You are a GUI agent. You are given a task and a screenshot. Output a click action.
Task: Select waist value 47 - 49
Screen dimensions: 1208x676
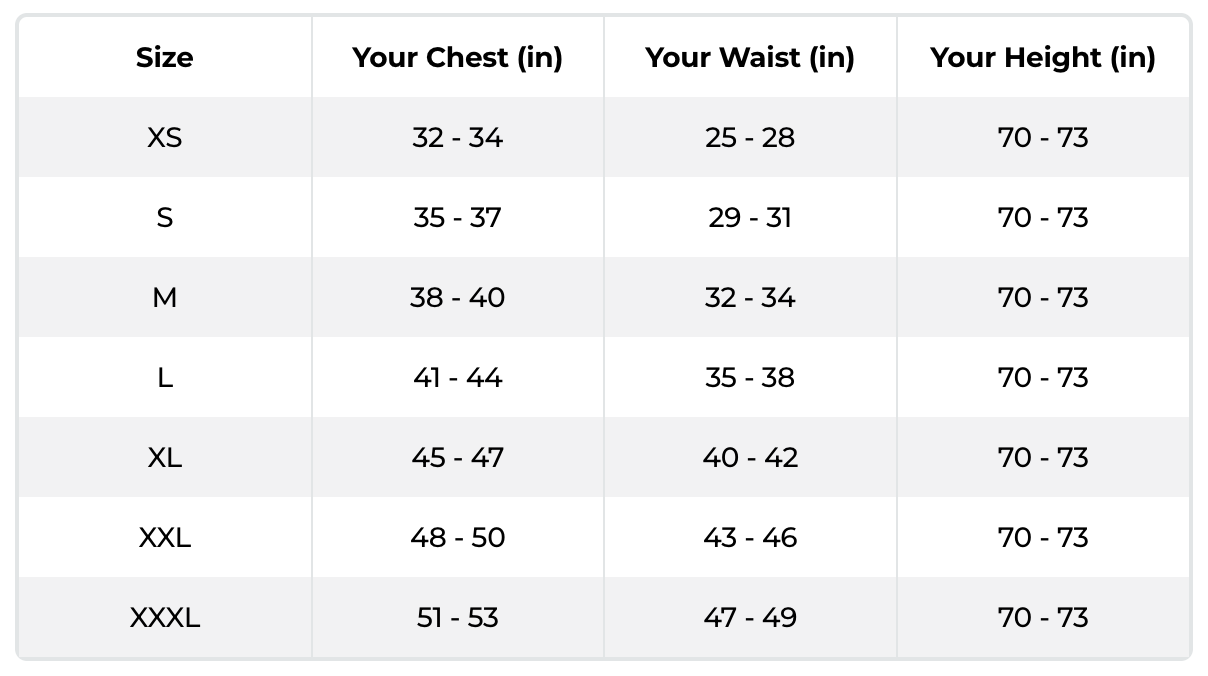(x=750, y=618)
